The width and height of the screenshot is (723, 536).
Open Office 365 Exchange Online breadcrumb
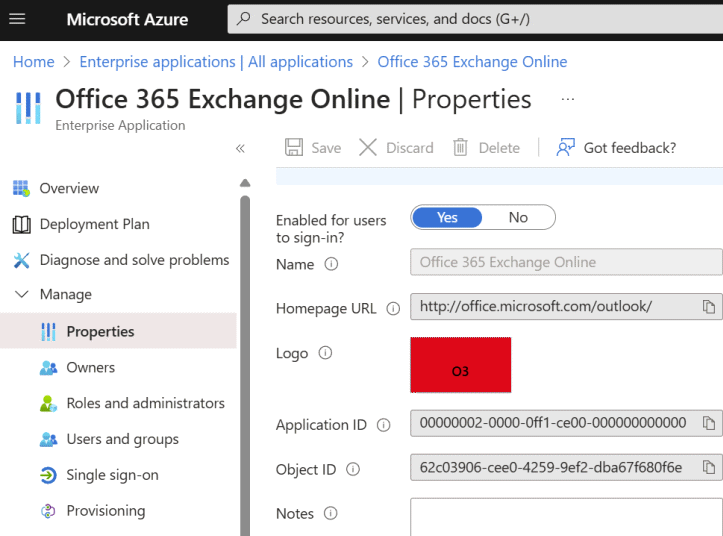[472, 62]
